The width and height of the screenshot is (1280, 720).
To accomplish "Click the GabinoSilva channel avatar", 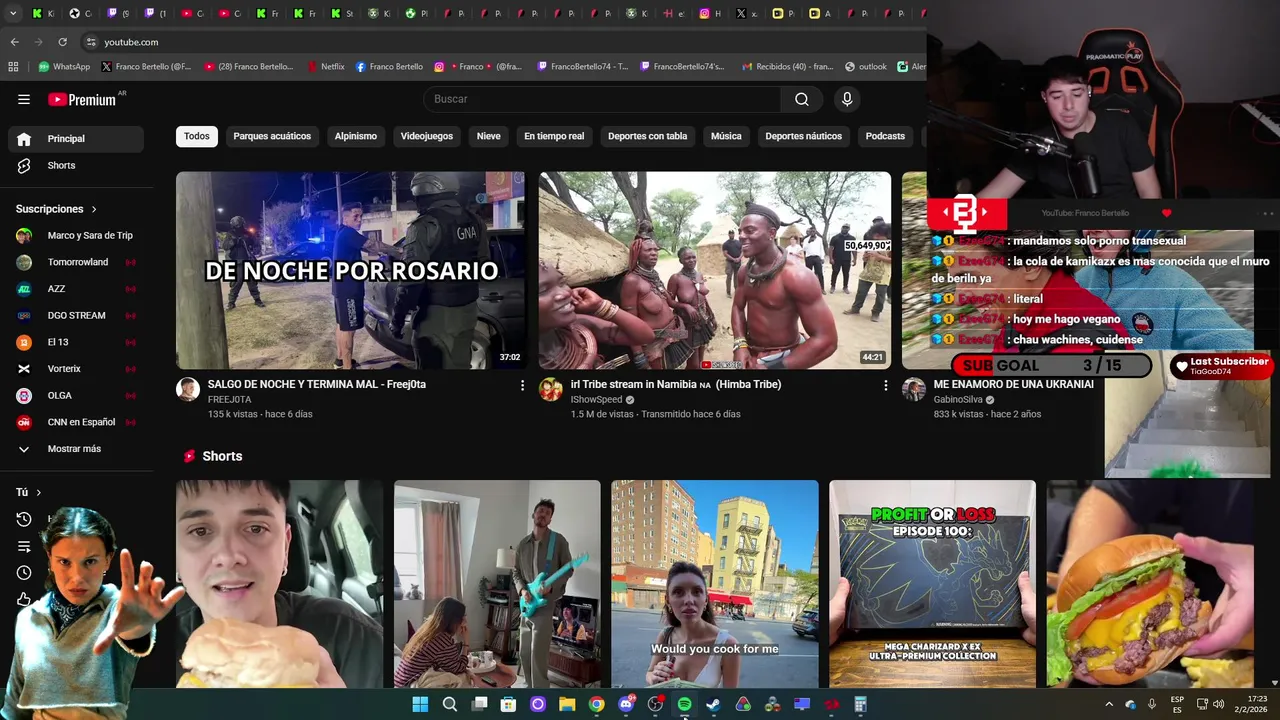I will tap(914, 390).
